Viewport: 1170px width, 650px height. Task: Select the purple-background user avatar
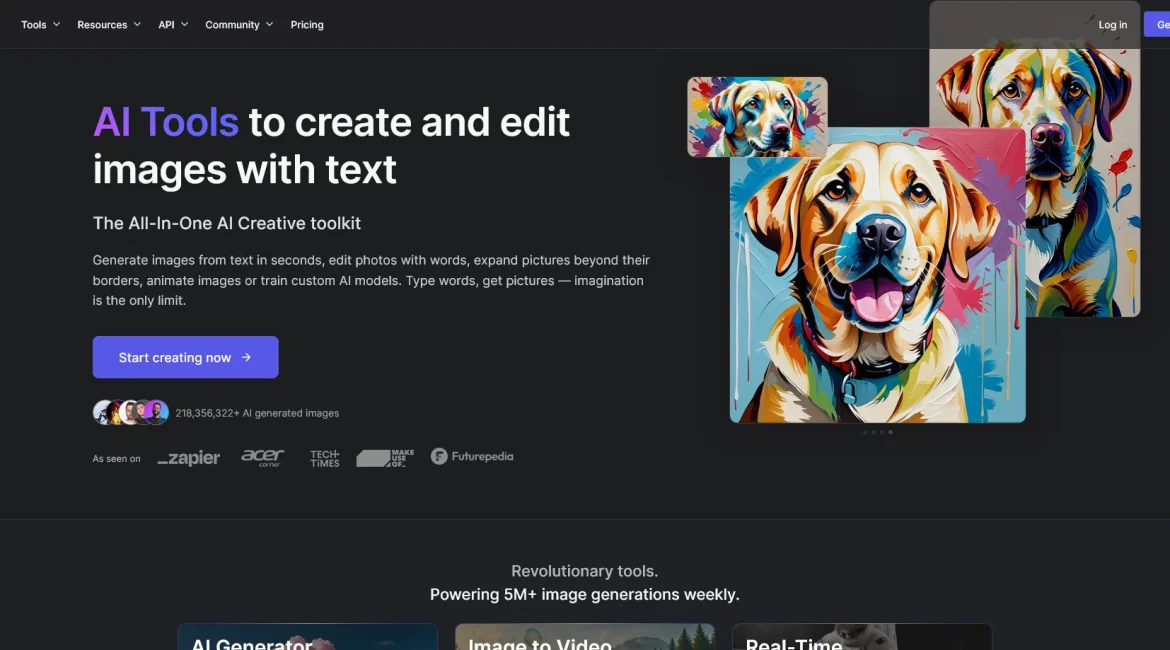pos(157,412)
